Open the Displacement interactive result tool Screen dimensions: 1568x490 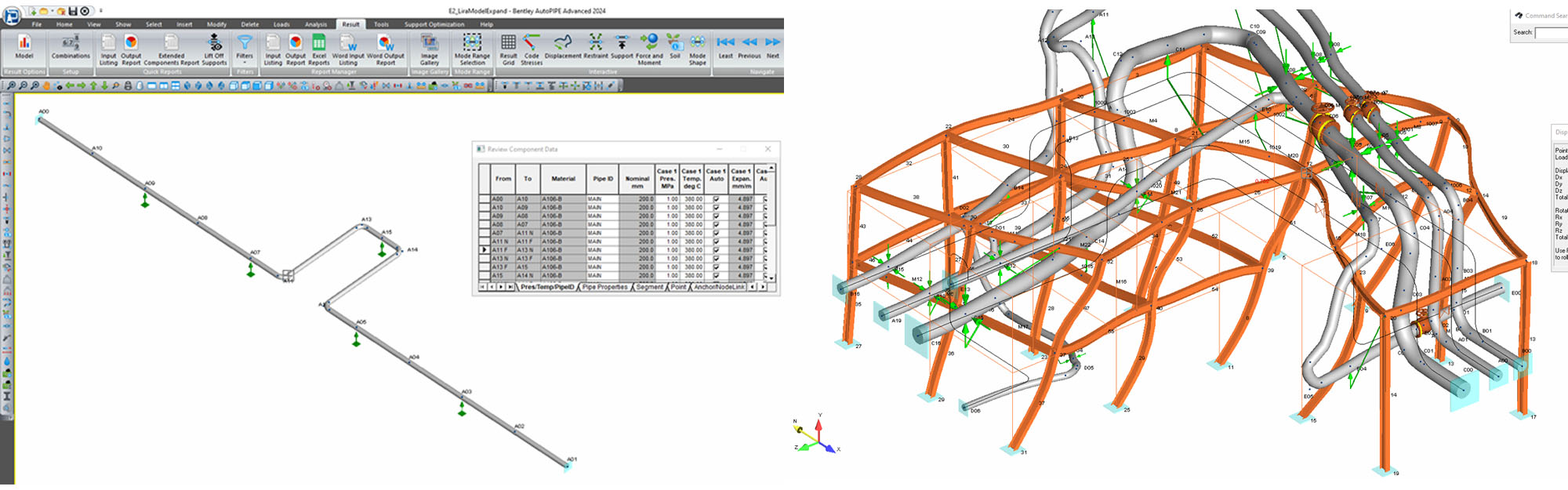point(564,45)
